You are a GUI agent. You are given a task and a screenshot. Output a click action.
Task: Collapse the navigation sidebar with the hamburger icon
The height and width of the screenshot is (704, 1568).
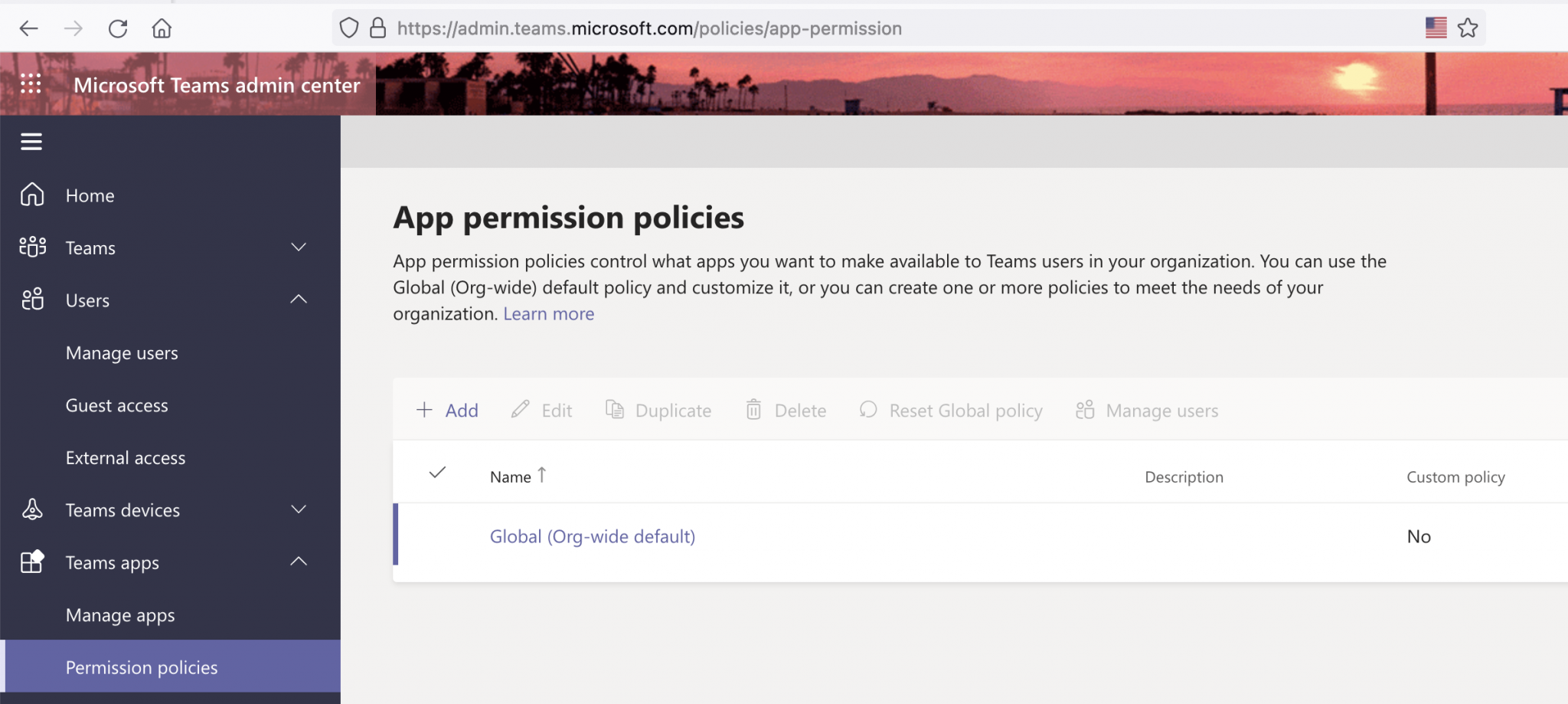(x=31, y=141)
